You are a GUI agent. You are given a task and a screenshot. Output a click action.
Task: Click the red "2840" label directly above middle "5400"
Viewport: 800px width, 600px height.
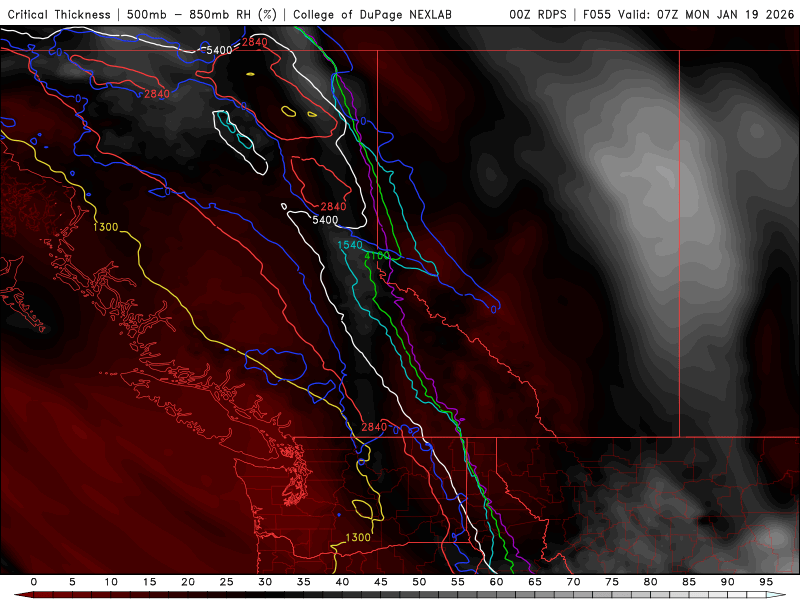(x=333, y=207)
